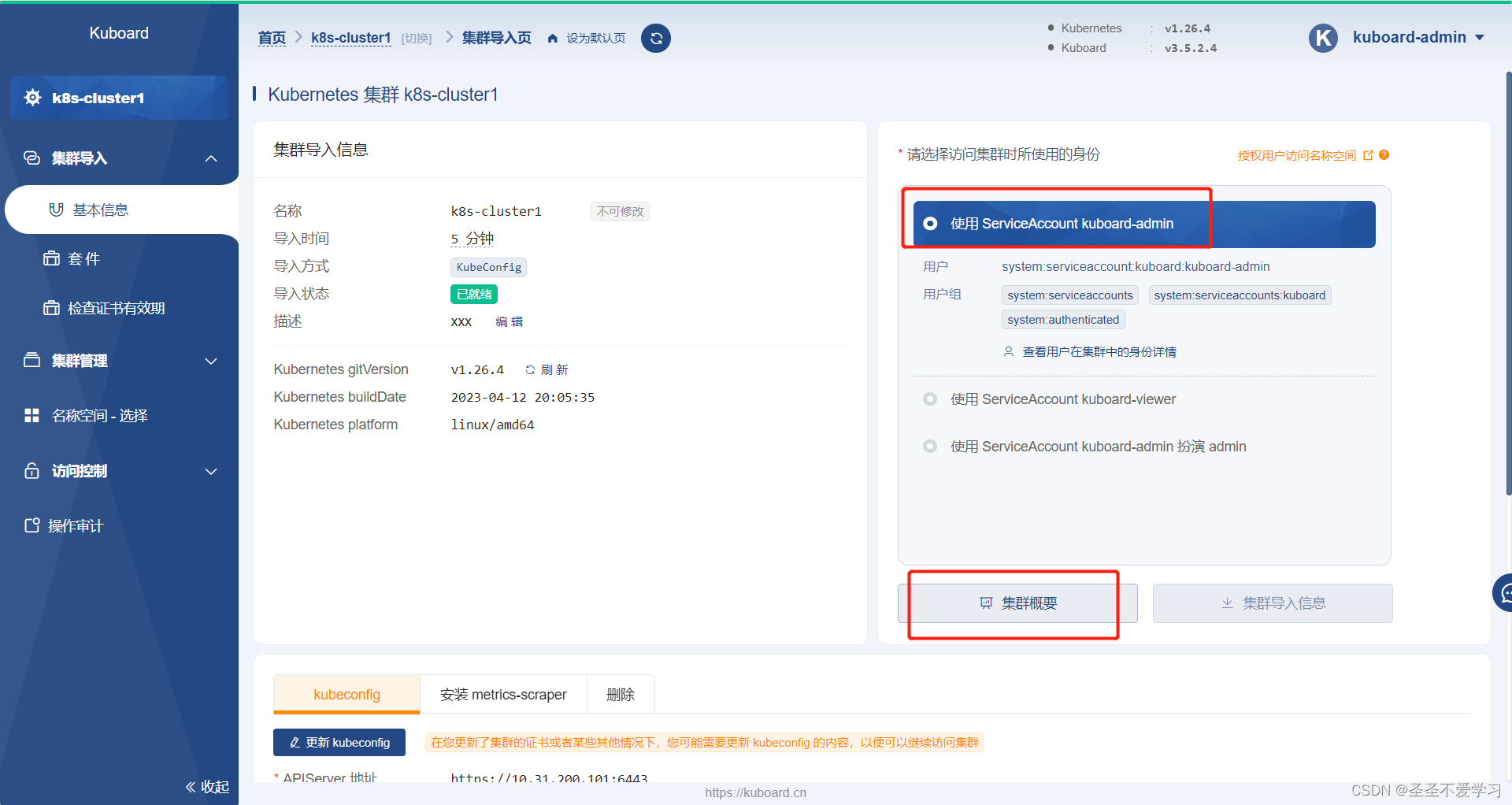This screenshot has width=1512, height=805.
Task: Click the 编辑 link next to description
Action: pyautogui.click(x=510, y=321)
